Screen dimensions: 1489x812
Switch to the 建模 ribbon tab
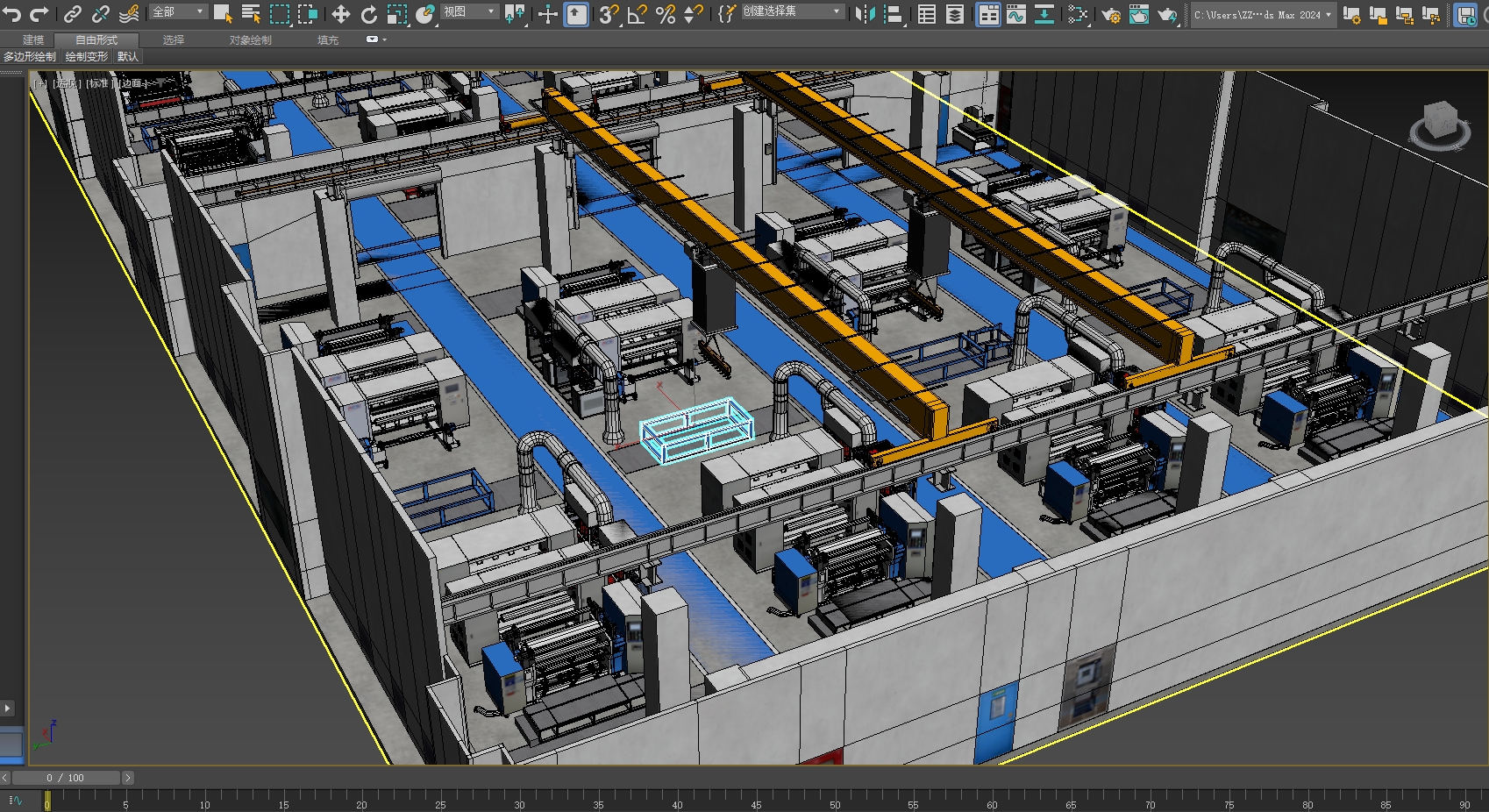(33, 40)
